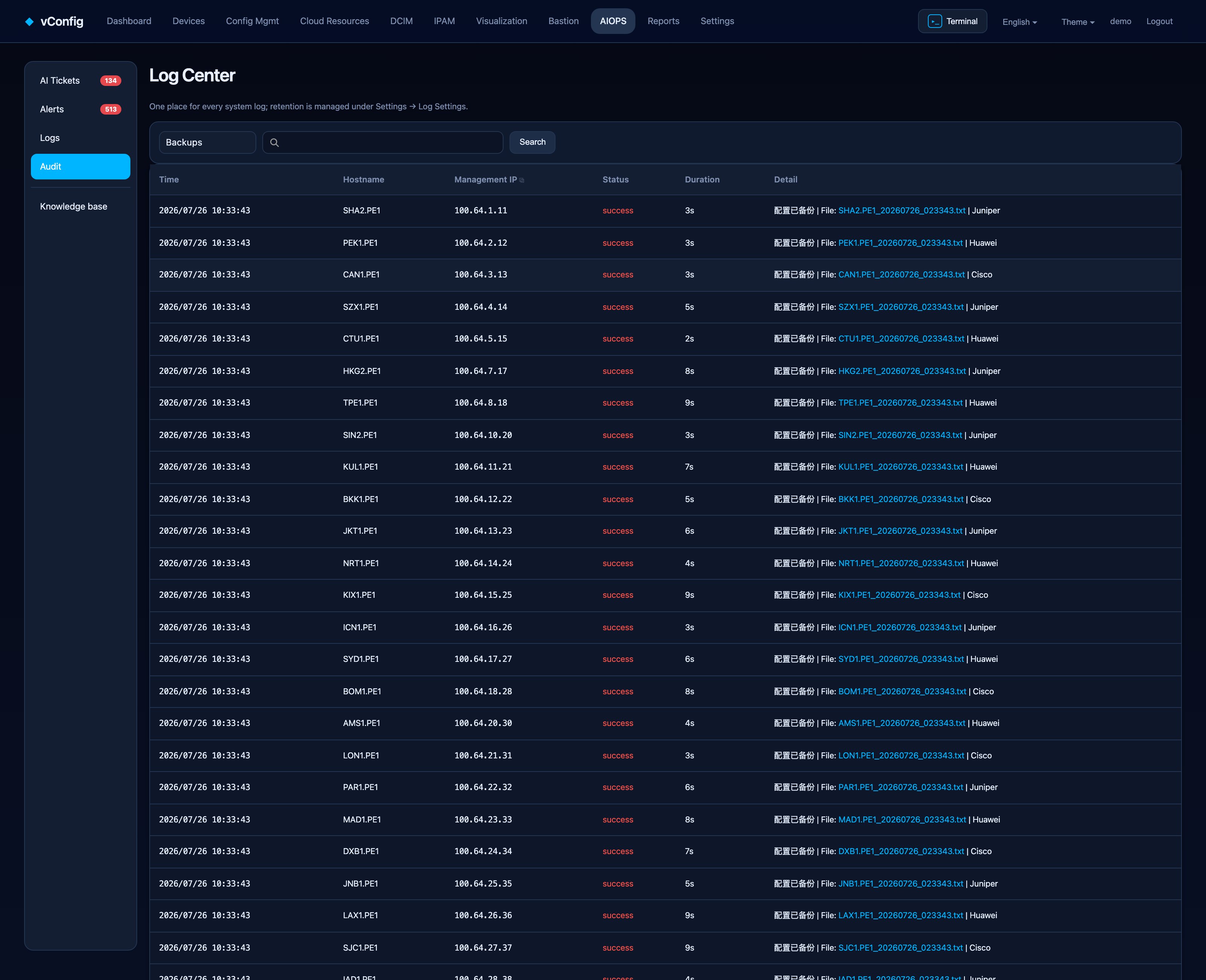Click the magnifier icon in search field
The image size is (1206, 980).
[274, 143]
